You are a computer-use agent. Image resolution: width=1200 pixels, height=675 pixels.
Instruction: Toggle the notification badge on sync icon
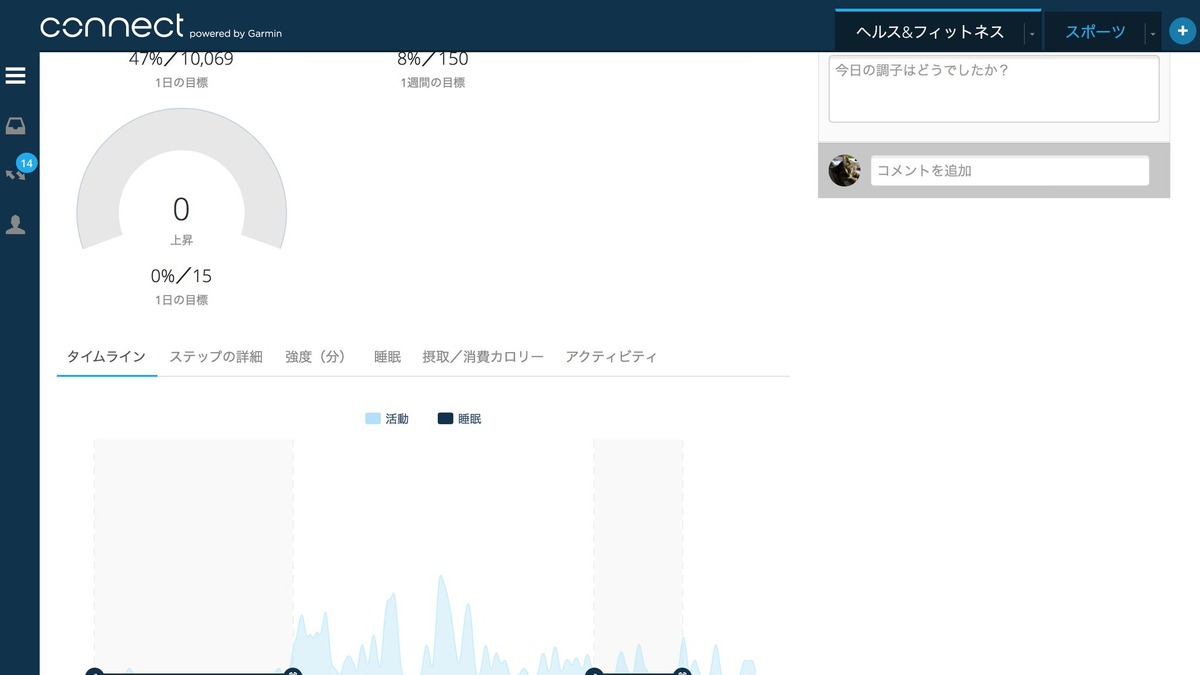[x=27, y=162]
